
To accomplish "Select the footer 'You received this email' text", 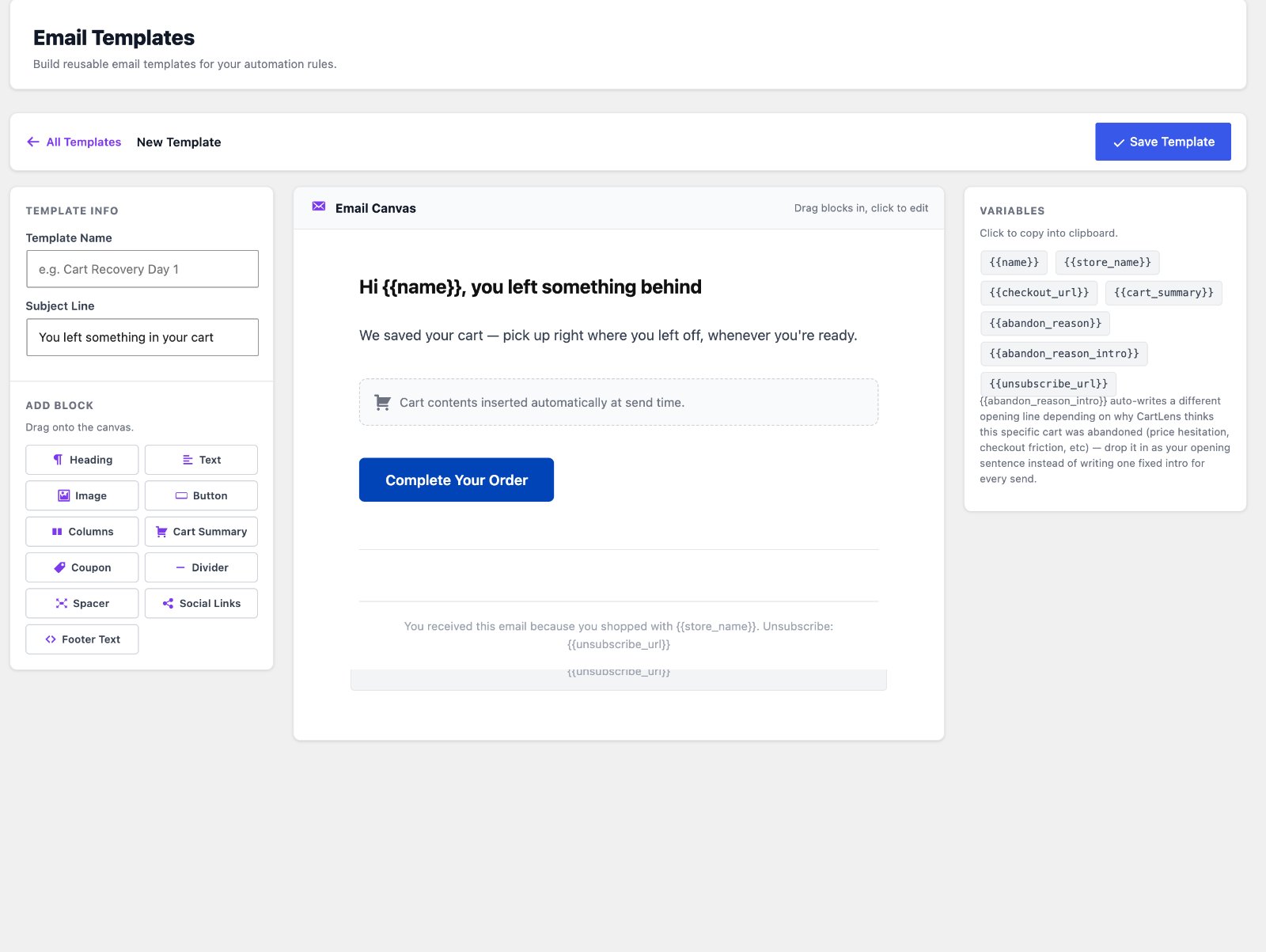I will click(619, 635).
